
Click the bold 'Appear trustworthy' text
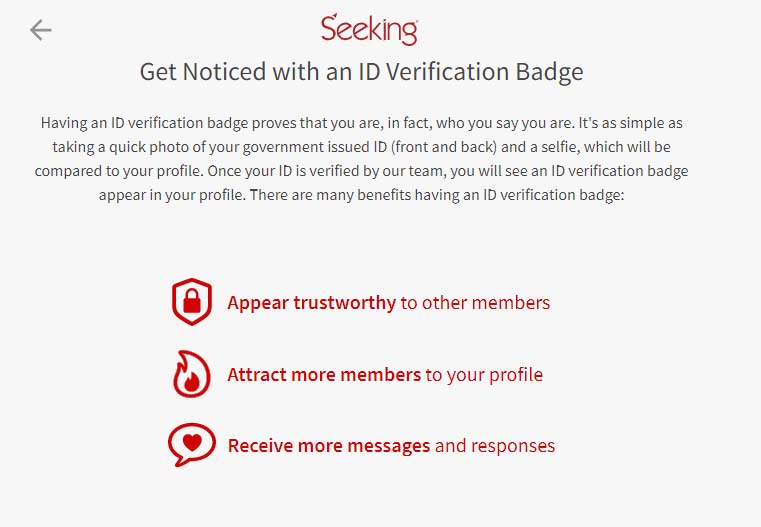pyautogui.click(x=312, y=303)
